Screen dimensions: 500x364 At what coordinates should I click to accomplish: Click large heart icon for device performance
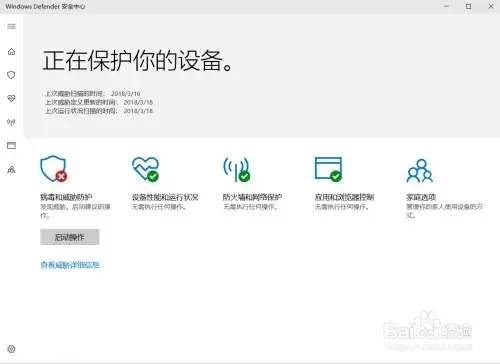pyautogui.click(x=146, y=169)
